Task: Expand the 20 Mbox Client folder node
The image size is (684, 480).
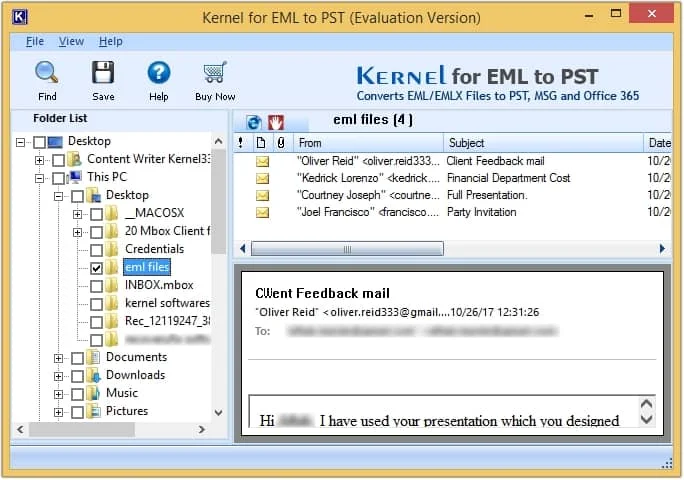Action: [77, 232]
